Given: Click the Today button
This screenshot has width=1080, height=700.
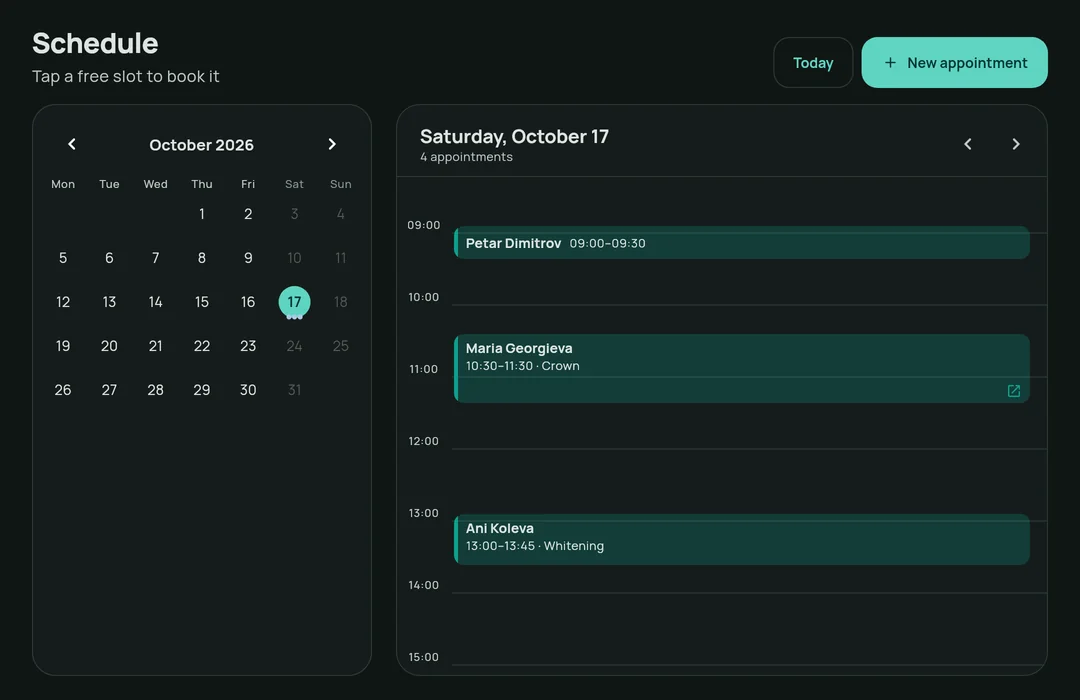Looking at the screenshot, I should [x=813, y=63].
